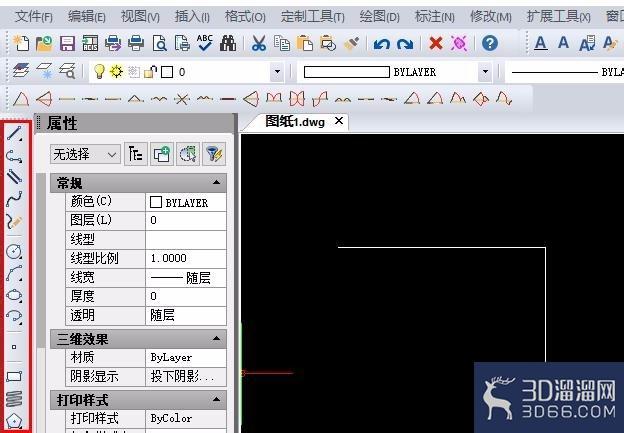Cut selection with scissors icon
Image resolution: width=624 pixels, height=433 pixels.
coord(259,43)
